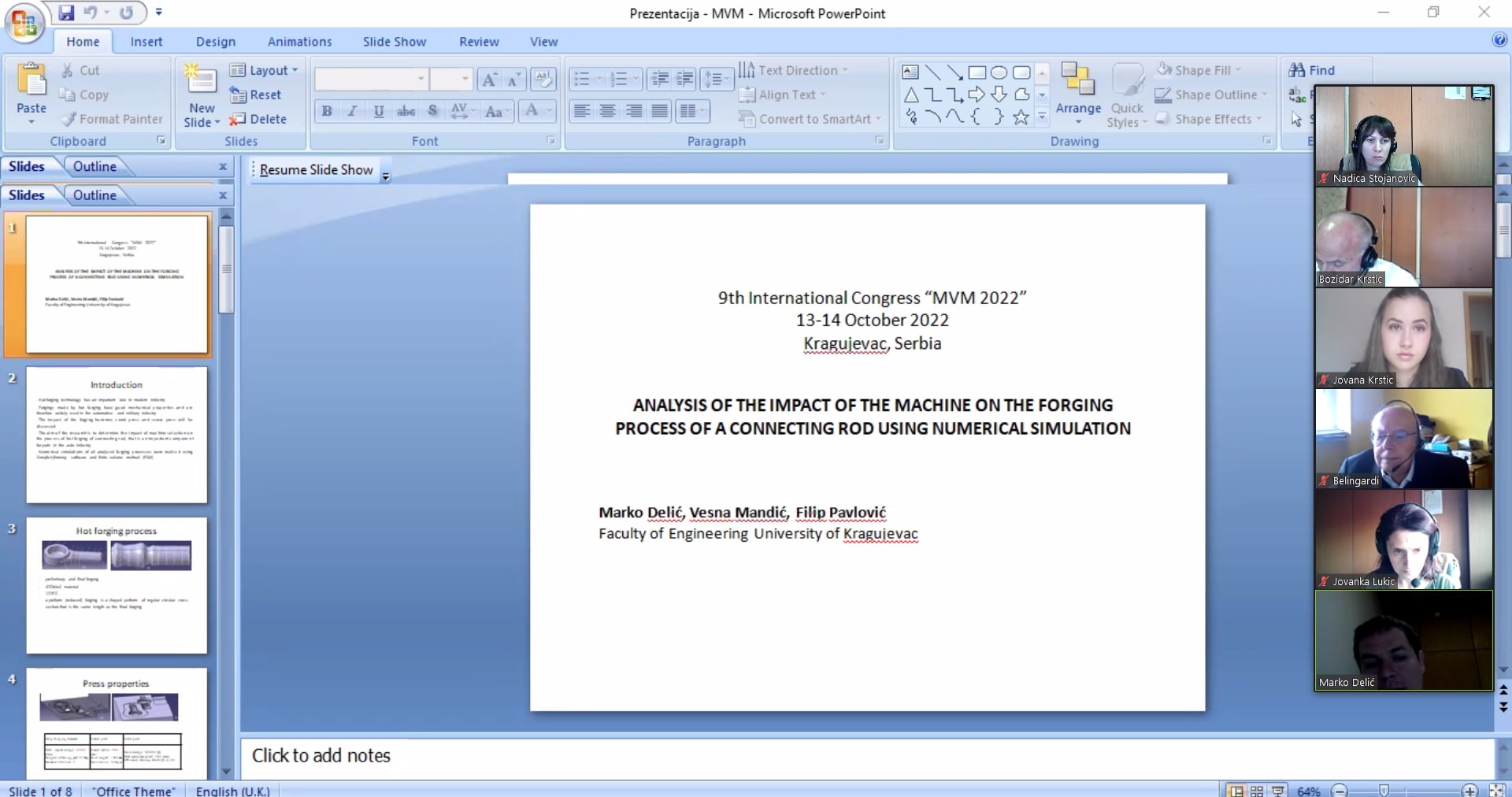
Task: Click the Center text alignment icon
Action: (x=607, y=111)
